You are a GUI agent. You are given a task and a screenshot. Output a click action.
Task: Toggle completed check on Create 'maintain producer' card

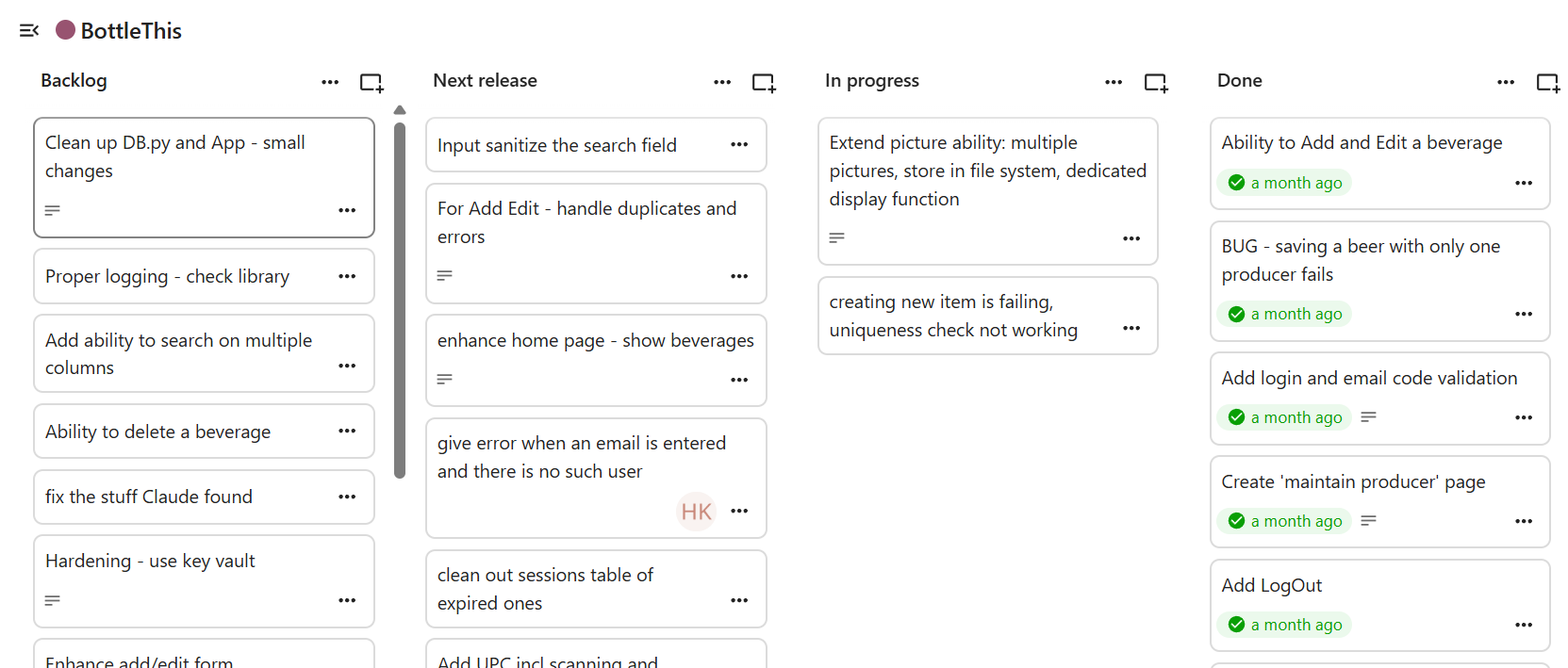1237,521
